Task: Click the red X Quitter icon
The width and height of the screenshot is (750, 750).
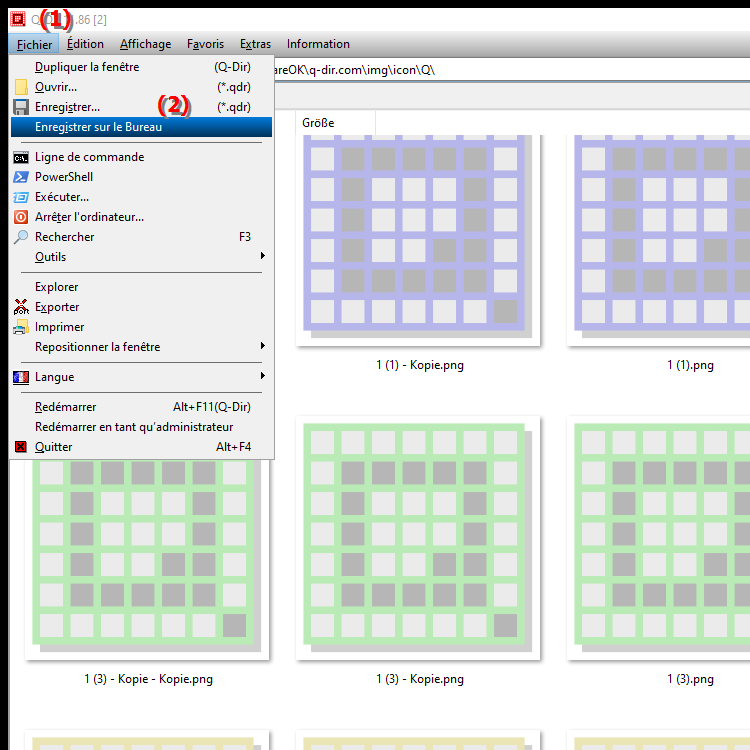Action: (21, 447)
